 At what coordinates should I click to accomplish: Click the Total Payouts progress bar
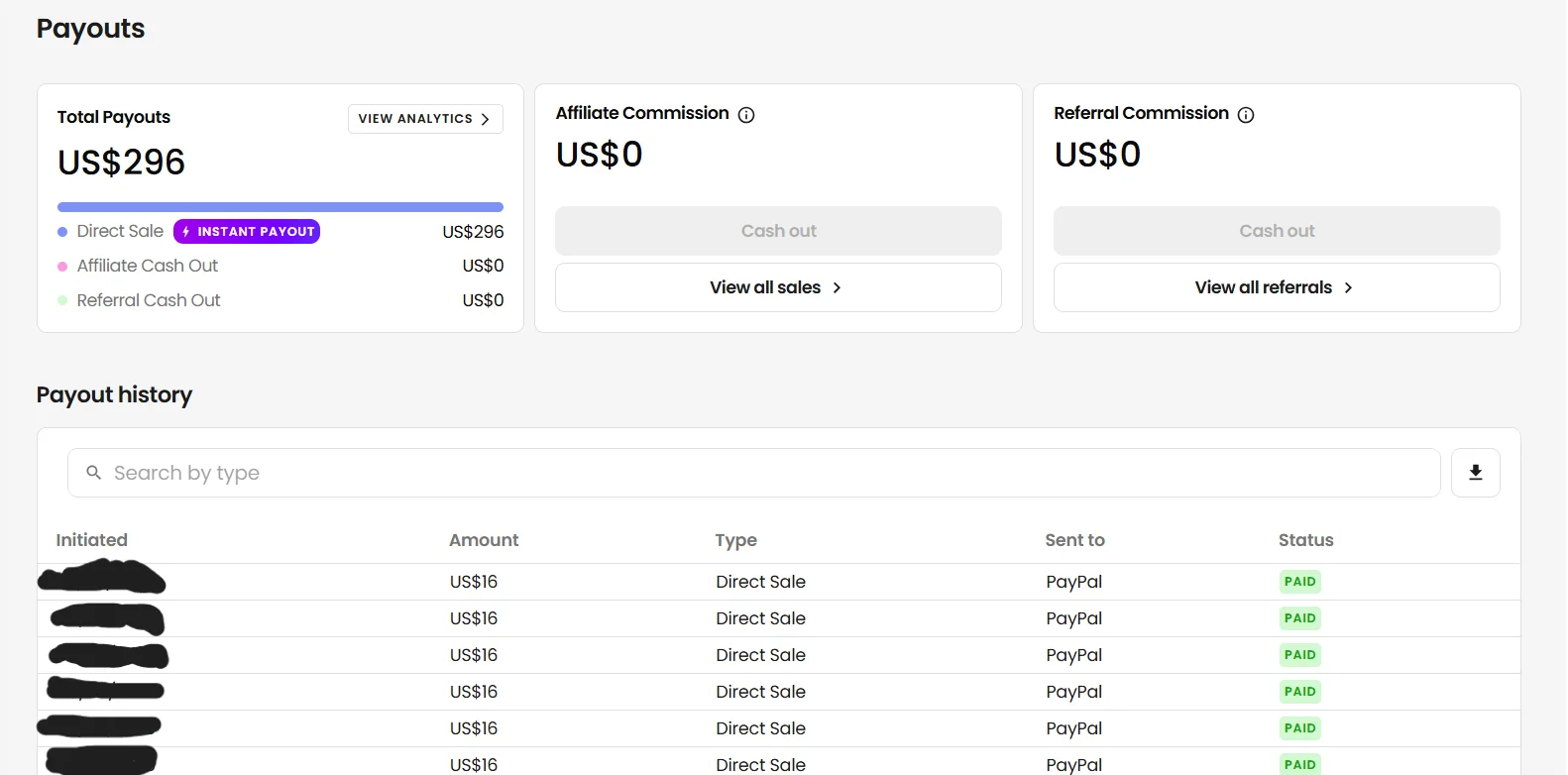[x=280, y=207]
